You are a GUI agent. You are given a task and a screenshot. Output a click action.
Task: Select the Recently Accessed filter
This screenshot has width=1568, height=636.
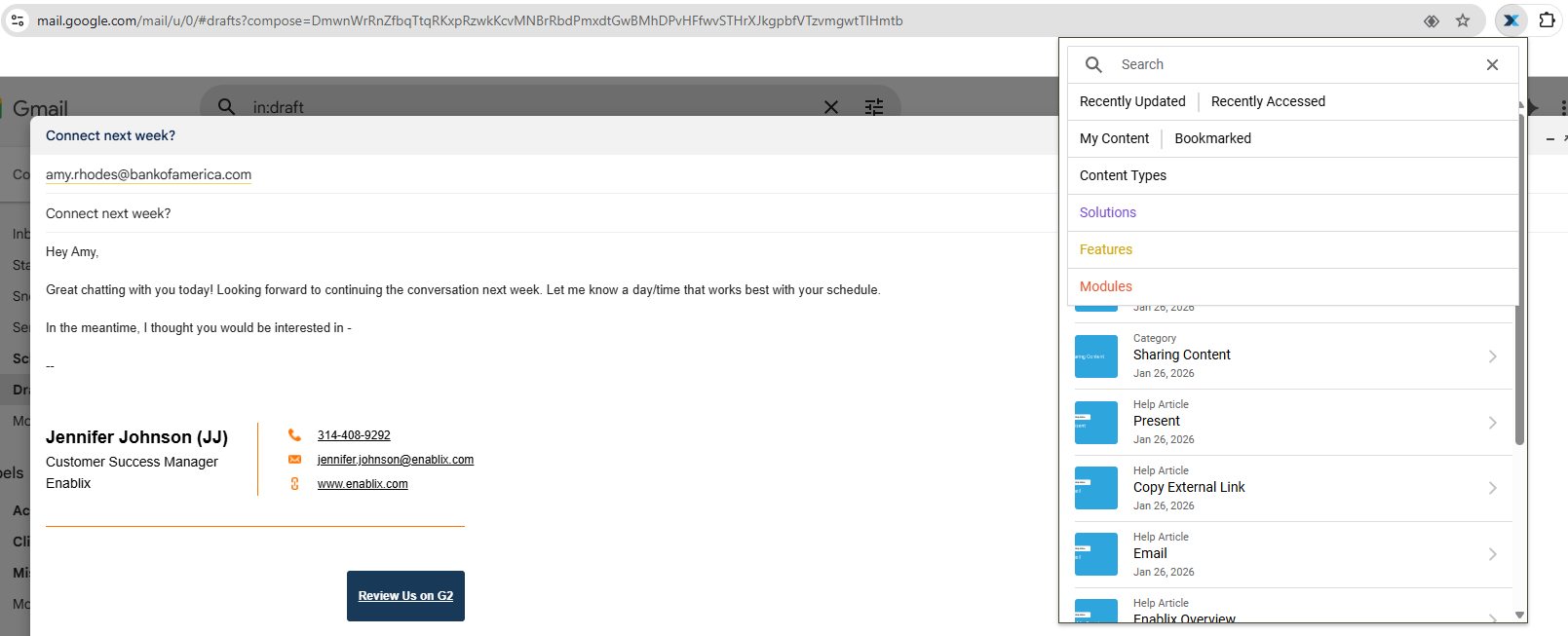[1268, 101]
